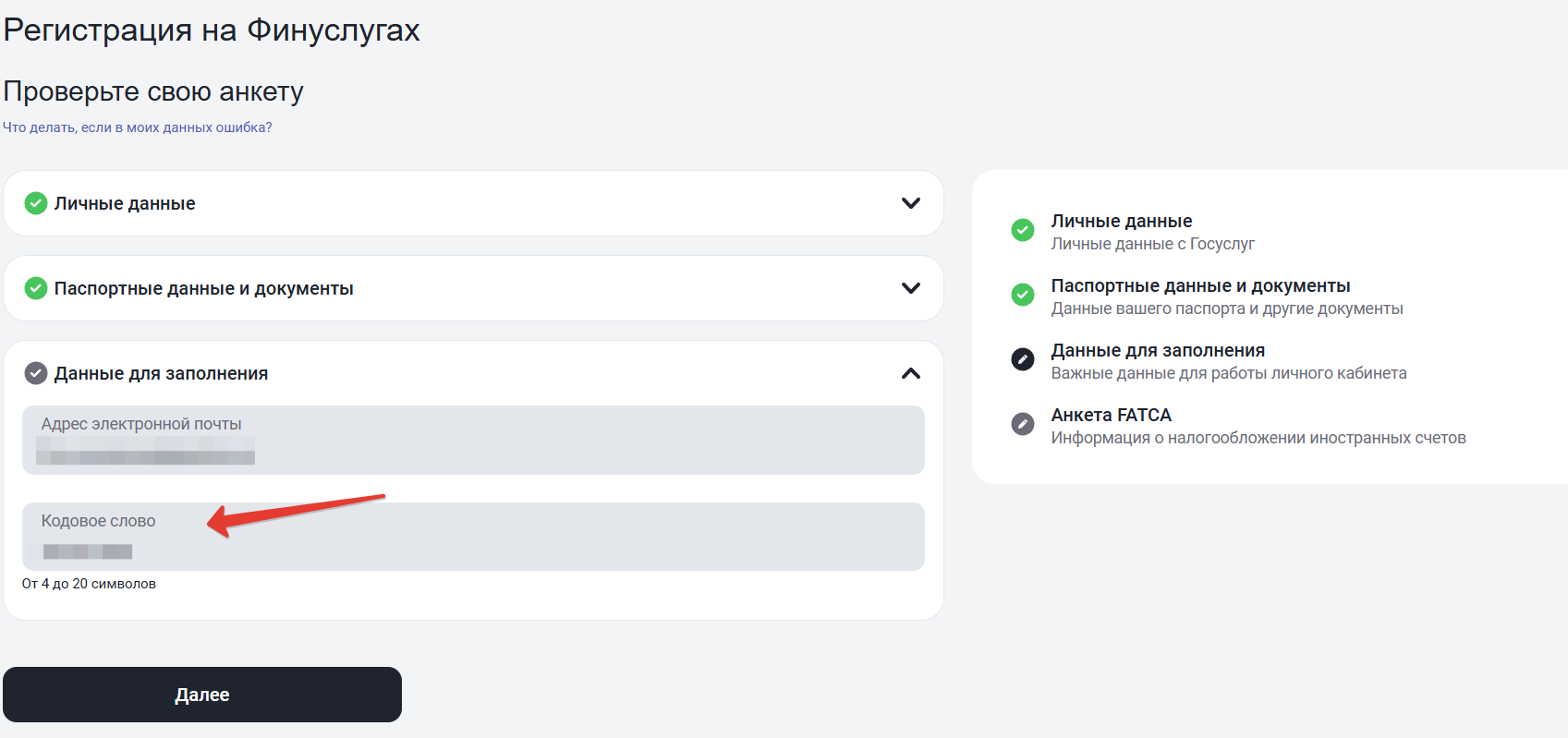Collapse Данные для заполнения using up chevron

[910, 373]
